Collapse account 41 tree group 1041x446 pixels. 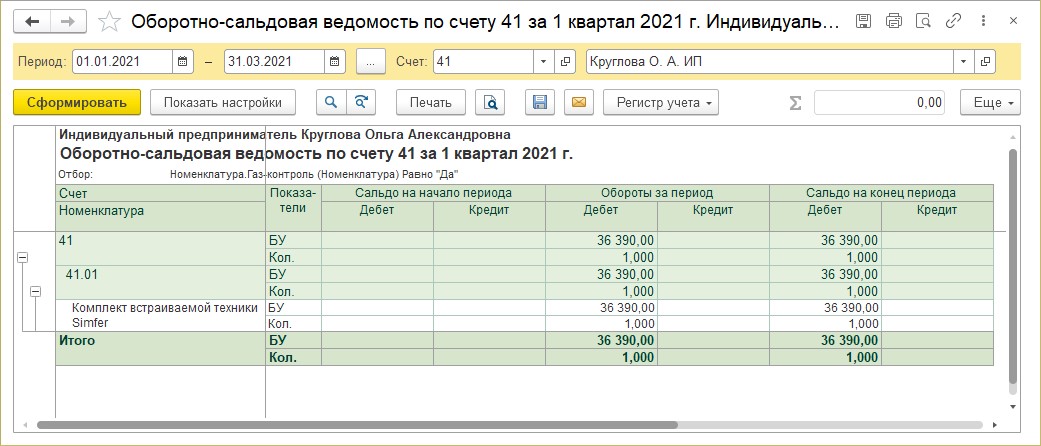pos(20,258)
